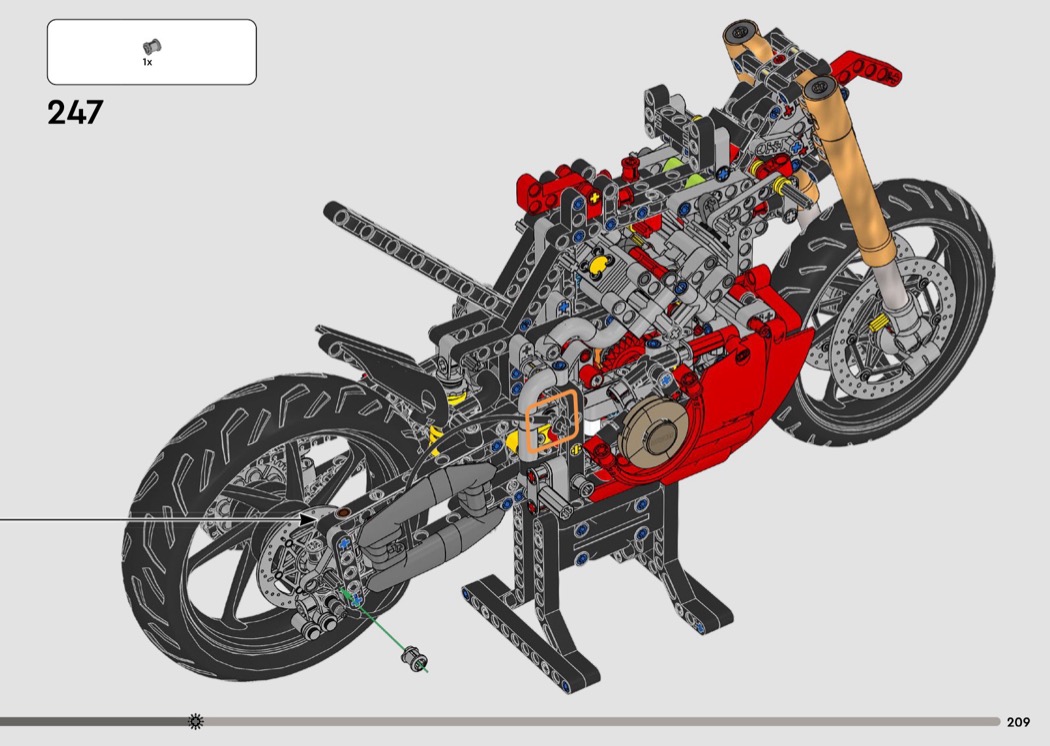Click the orange highlighted square on the engine
The height and width of the screenshot is (746, 1050).
point(553,415)
